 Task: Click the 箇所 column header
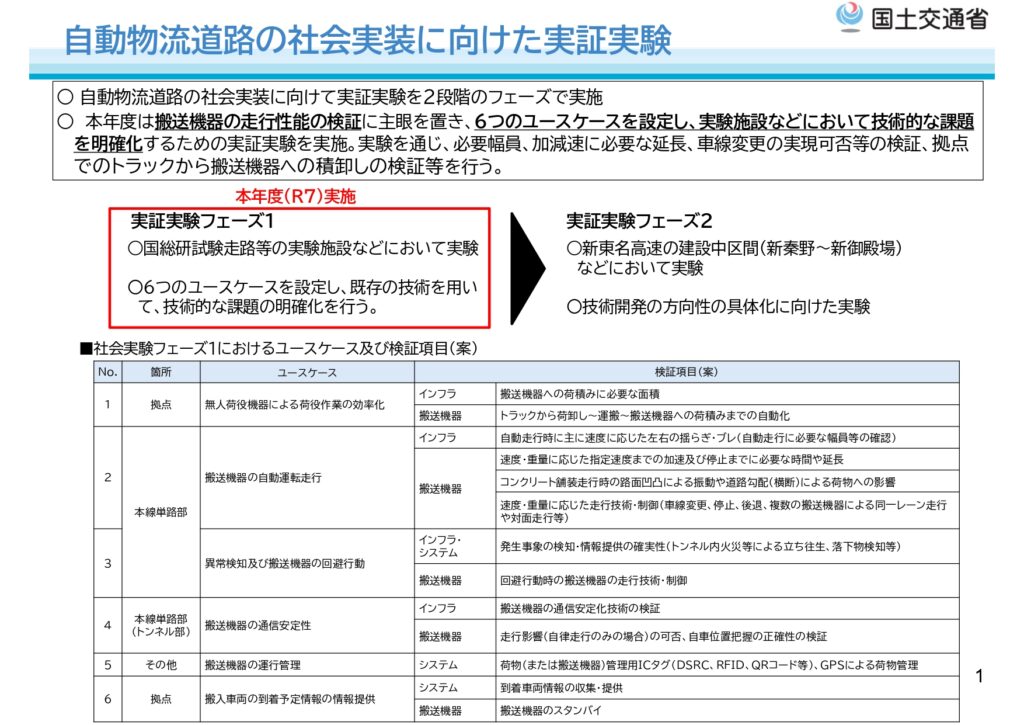(x=161, y=372)
